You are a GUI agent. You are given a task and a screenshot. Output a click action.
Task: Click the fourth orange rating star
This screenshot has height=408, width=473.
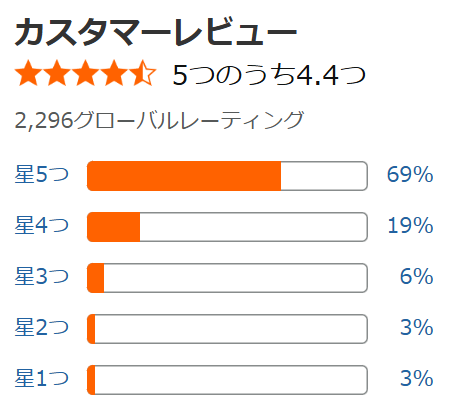point(114,73)
